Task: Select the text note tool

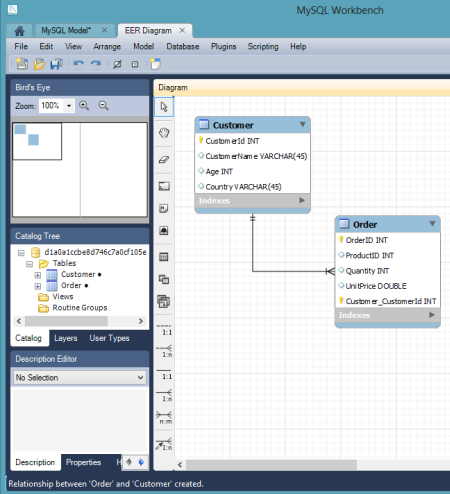Action: tap(164, 209)
